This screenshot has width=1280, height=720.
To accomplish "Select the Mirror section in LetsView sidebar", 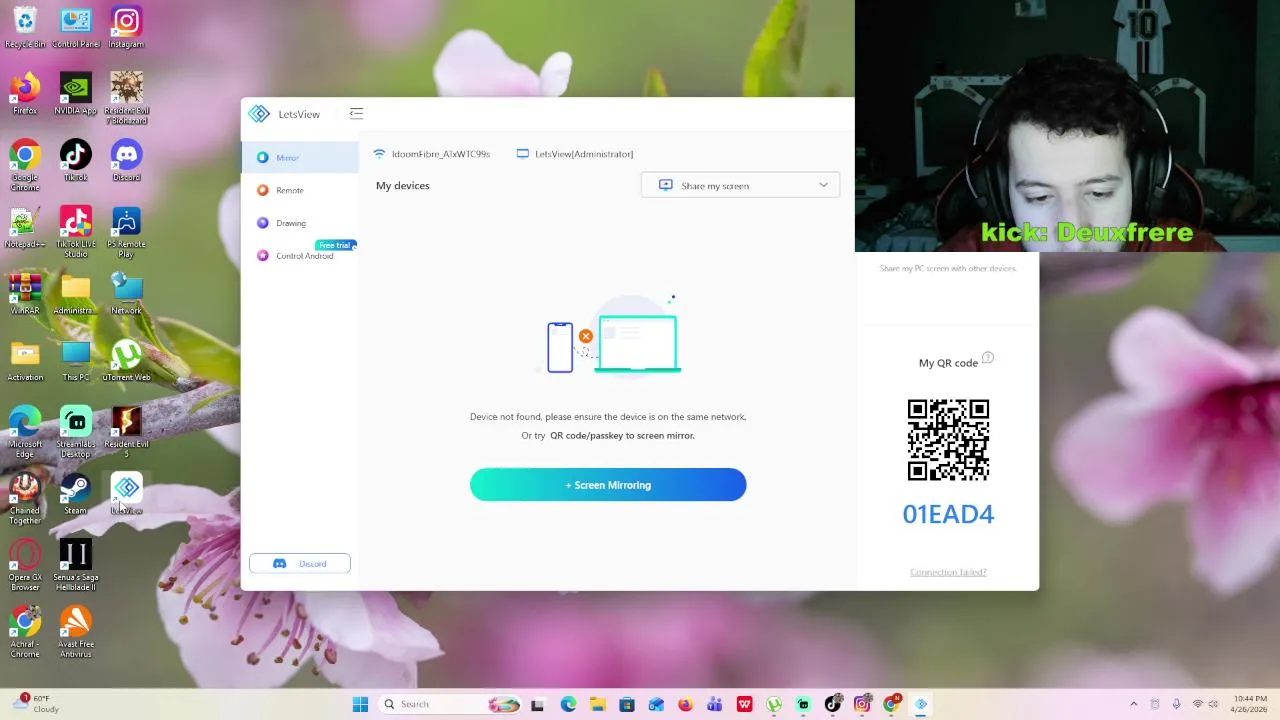I will tap(299, 157).
